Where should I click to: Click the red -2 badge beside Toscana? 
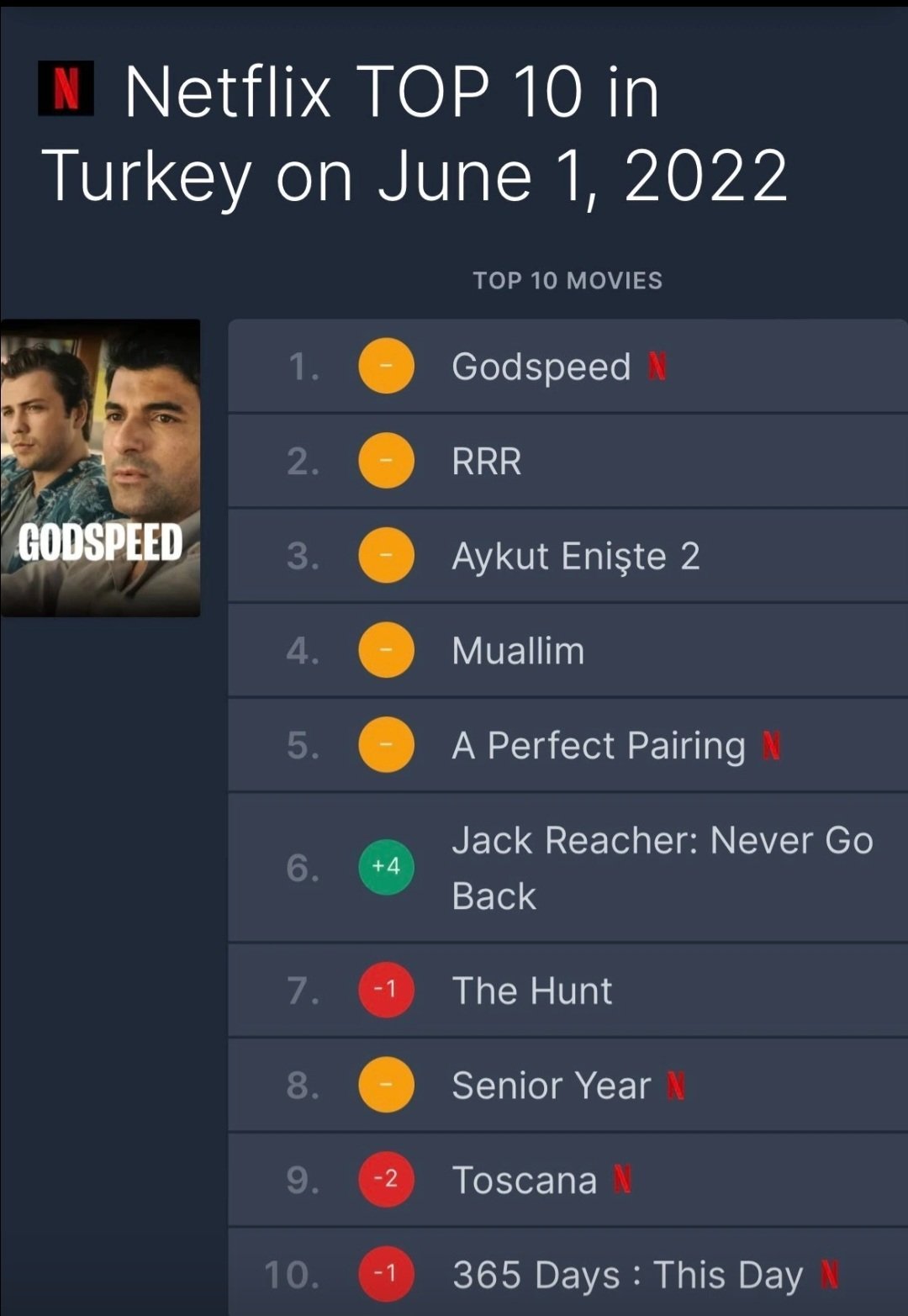point(386,1180)
